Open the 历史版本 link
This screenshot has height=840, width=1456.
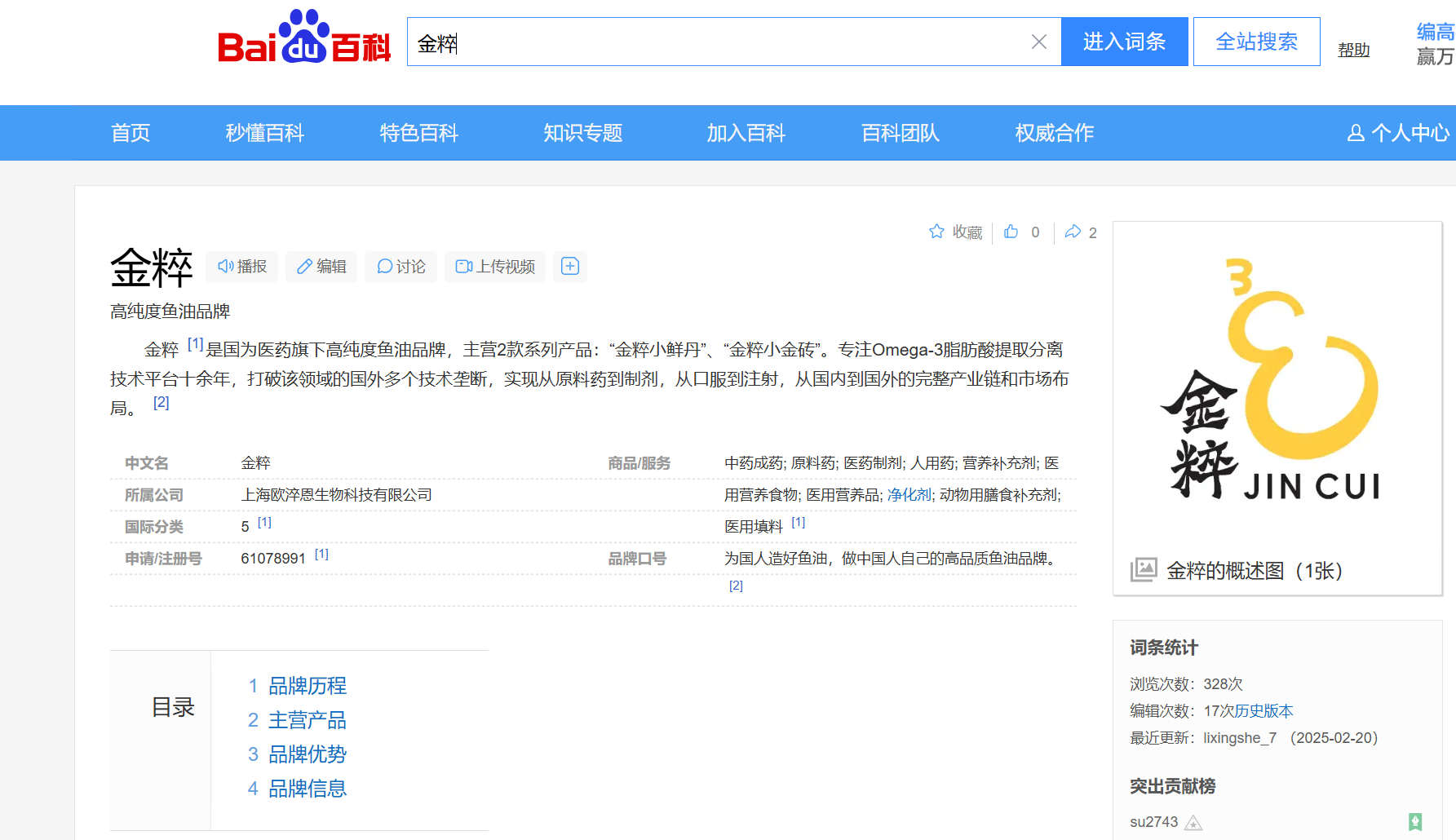point(1263,711)
